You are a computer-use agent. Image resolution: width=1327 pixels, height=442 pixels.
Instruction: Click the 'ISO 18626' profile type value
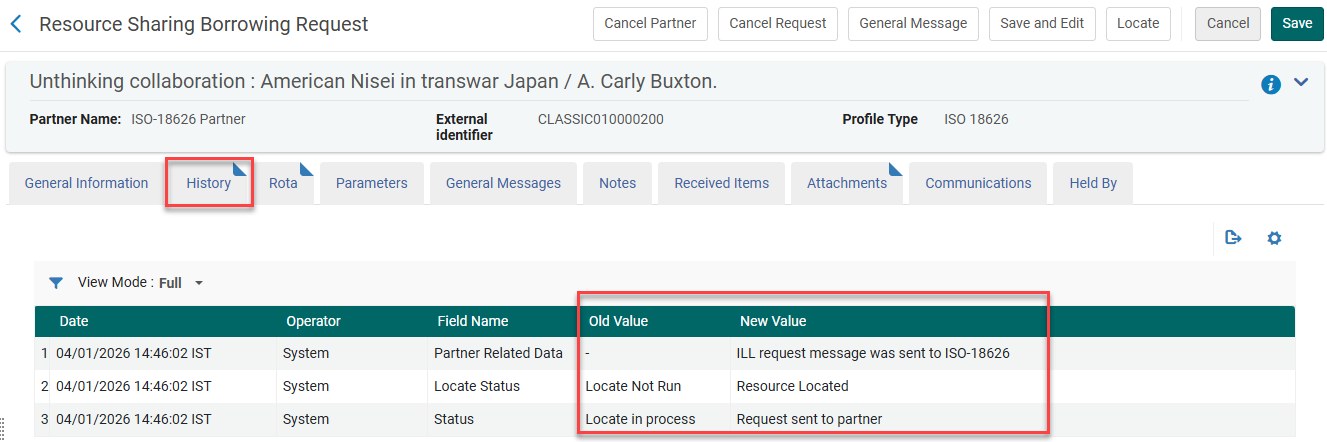976,119
